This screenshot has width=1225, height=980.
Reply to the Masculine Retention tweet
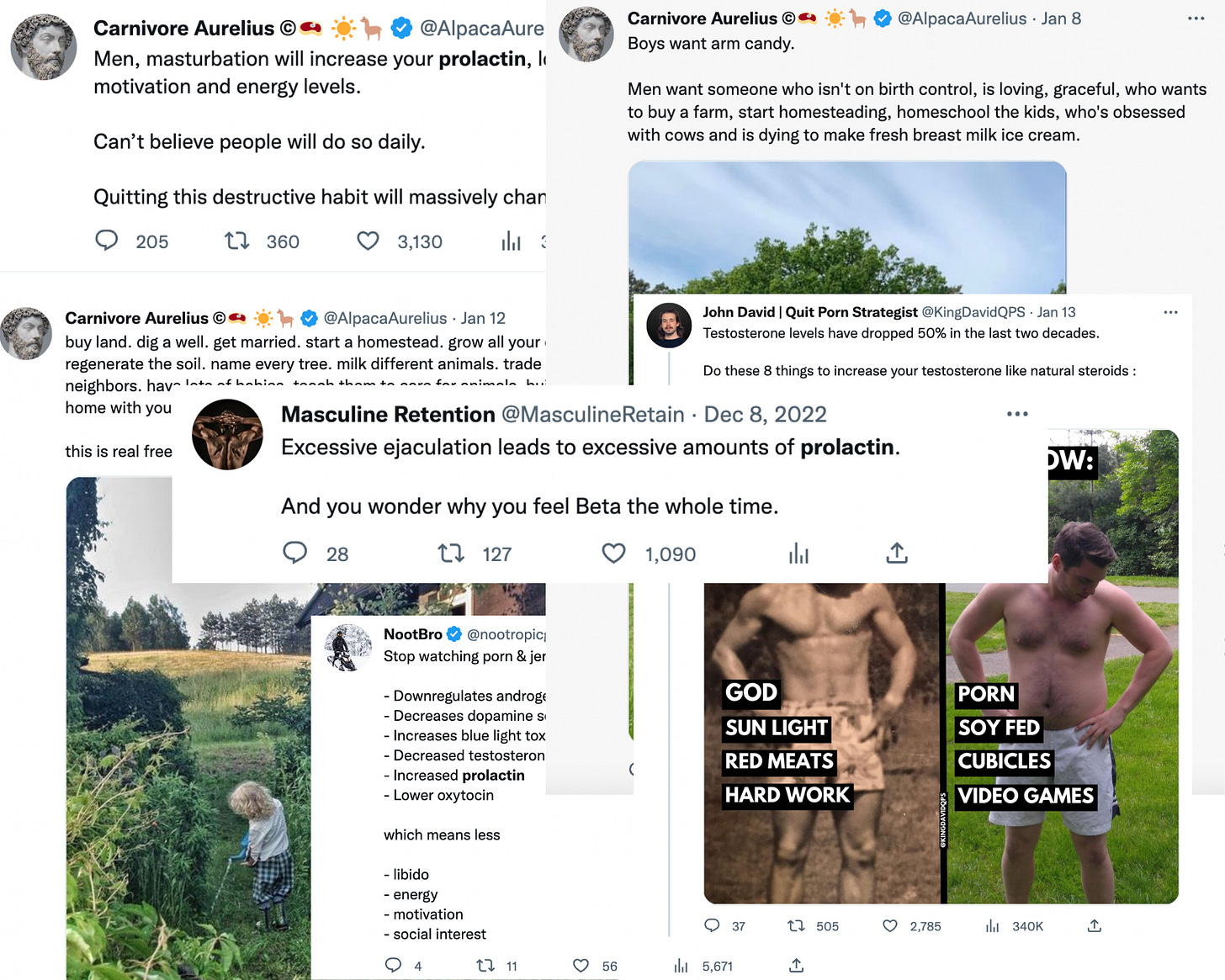point(294,553)
